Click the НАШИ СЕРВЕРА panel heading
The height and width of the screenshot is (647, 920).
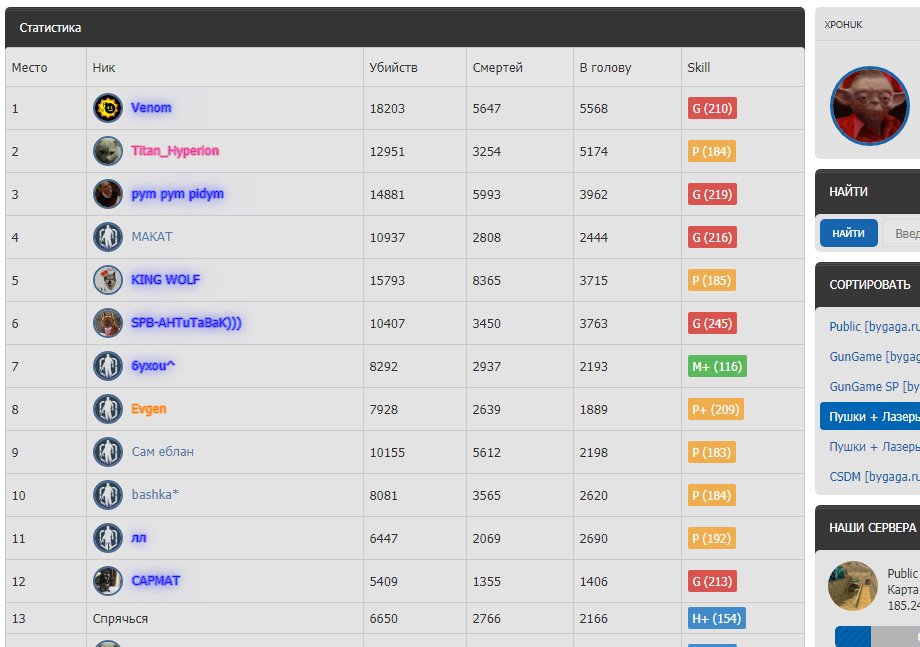pyautogui.click(x=872, y=528)
